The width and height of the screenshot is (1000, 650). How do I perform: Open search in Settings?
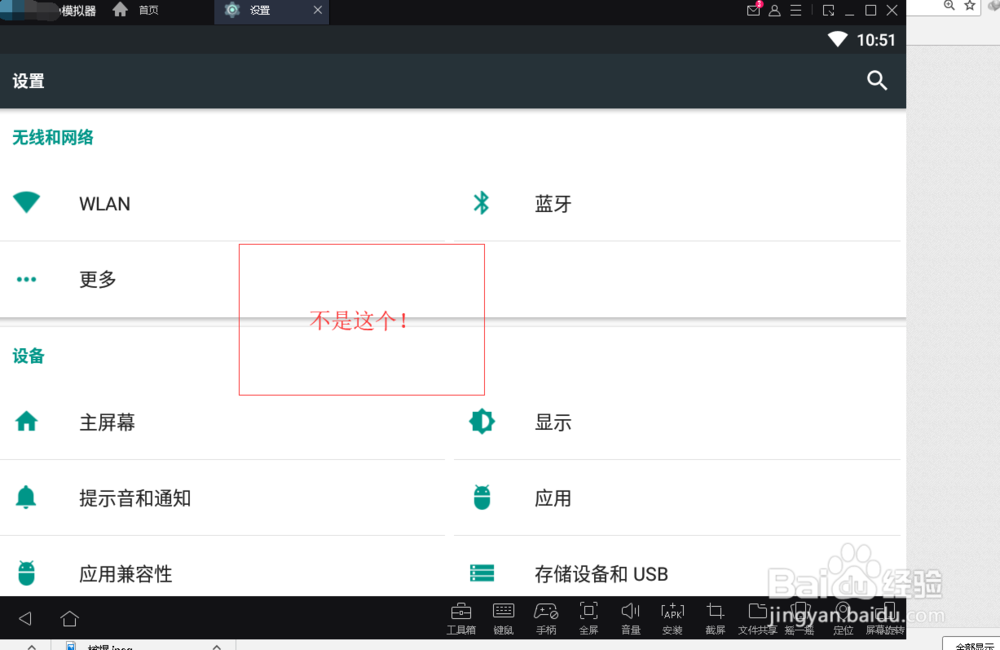[x=877, y=81]
